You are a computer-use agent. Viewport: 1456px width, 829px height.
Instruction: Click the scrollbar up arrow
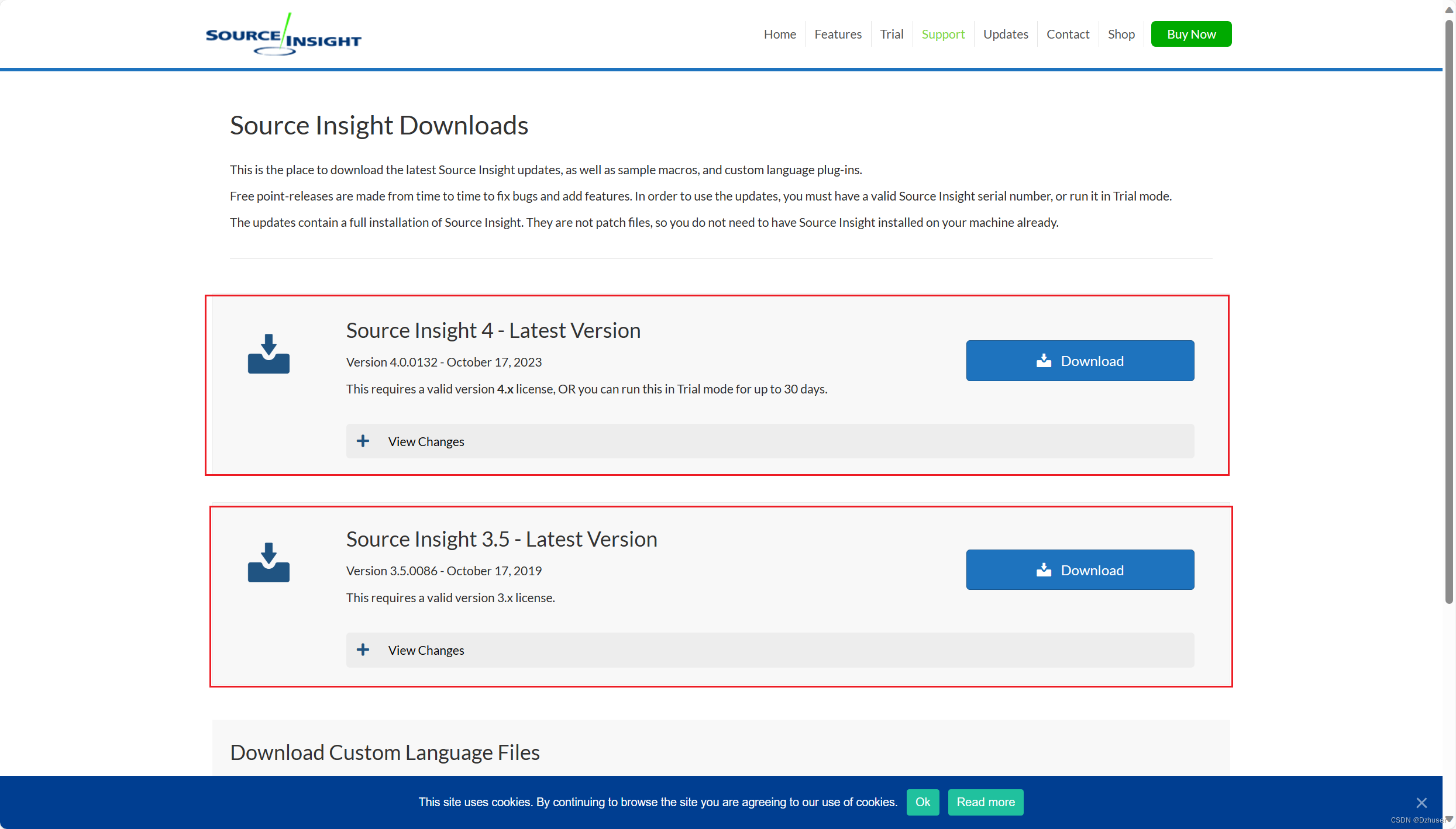click(1449, 9)
